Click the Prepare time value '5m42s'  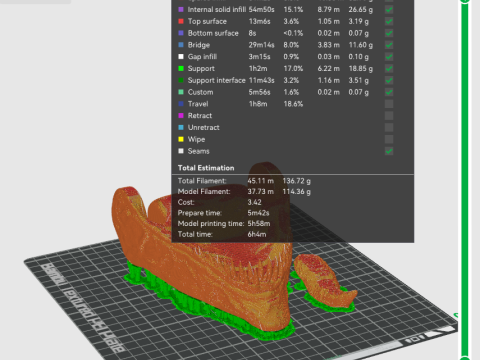click(x=258, y=213)
